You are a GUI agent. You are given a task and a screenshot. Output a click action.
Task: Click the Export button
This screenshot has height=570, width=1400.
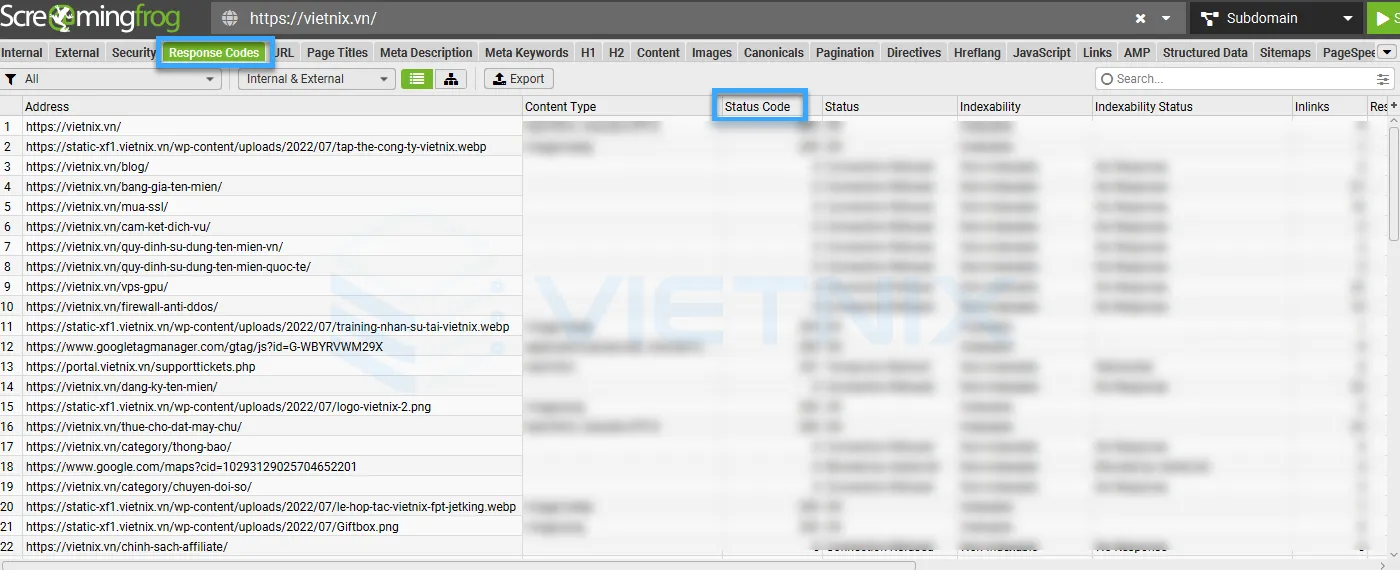coord(519,79)
